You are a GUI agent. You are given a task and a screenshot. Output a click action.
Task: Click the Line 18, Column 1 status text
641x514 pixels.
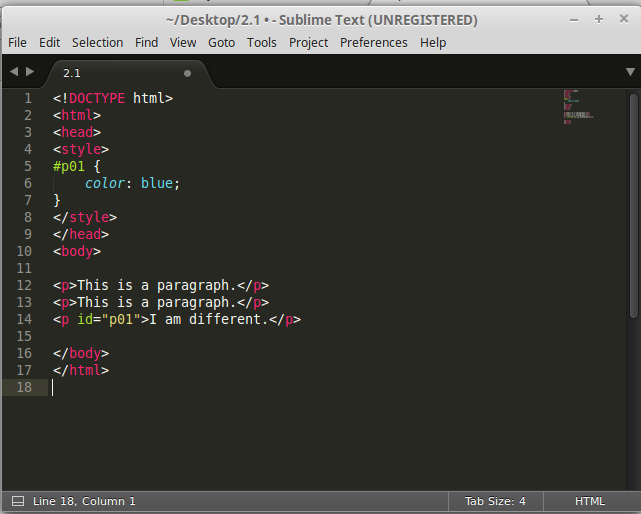pyautogui.click(x=84, y=501)
